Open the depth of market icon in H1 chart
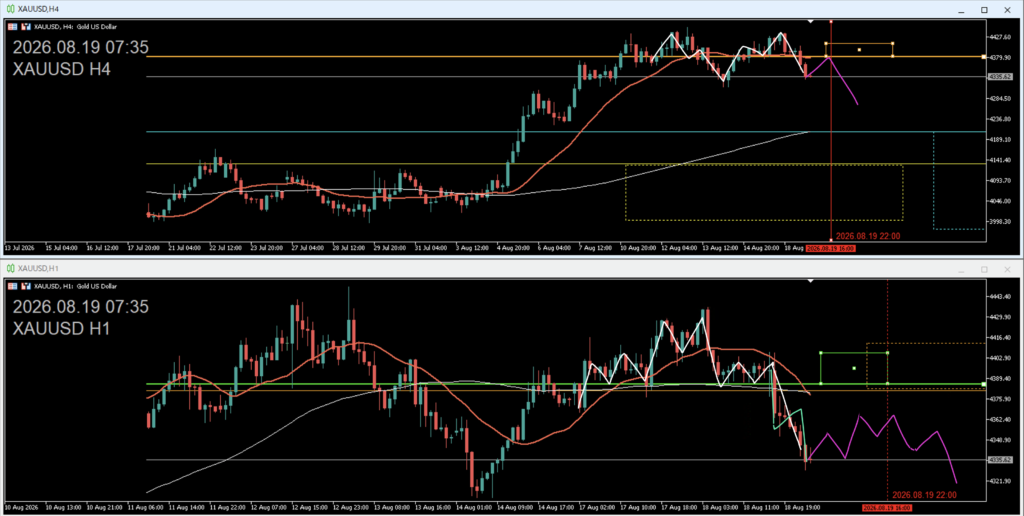The width and height of the screenshot is (1024, 516). coord(26,286)
